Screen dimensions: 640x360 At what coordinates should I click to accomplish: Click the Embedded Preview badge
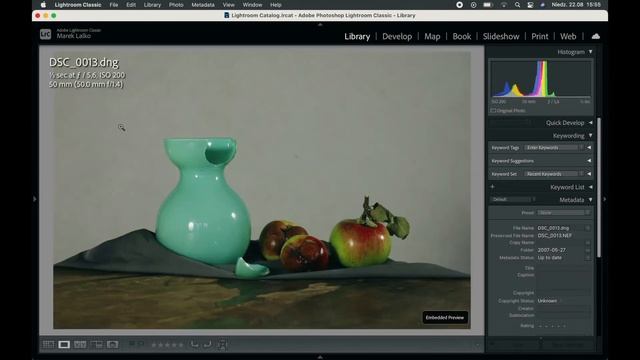(x=445, y=318)
